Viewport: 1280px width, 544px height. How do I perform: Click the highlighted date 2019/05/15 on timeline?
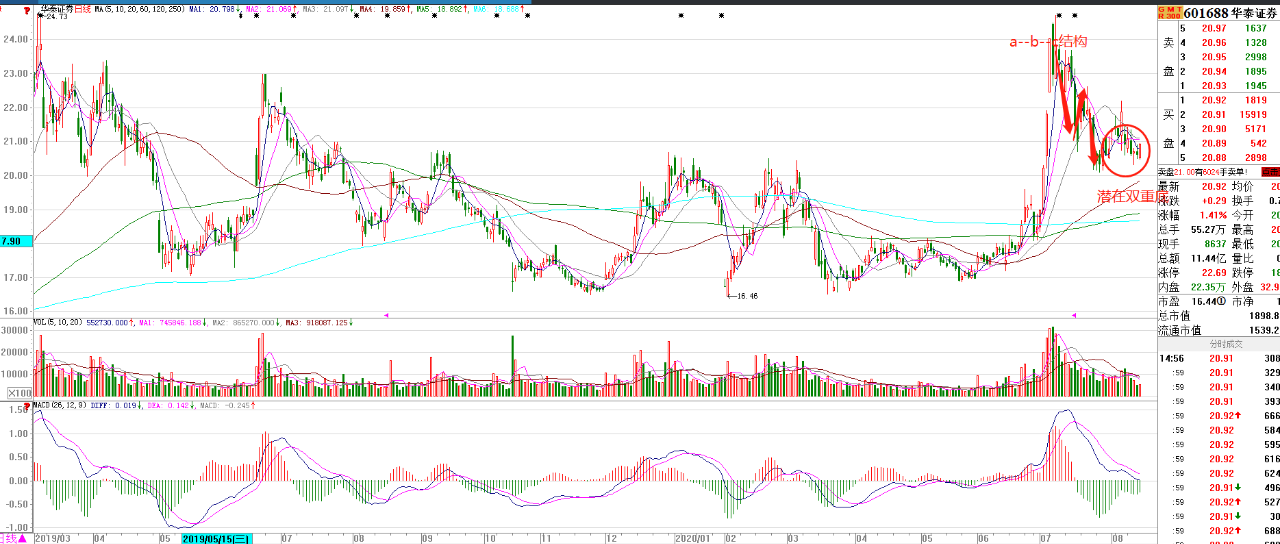point(216,538)
